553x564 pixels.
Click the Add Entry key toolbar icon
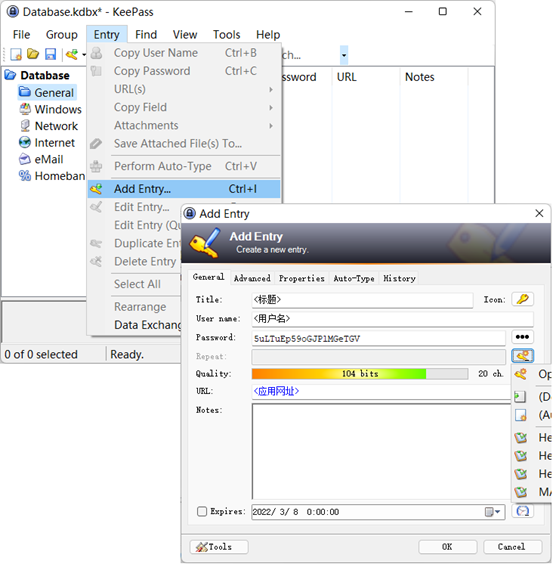[72, 54]
